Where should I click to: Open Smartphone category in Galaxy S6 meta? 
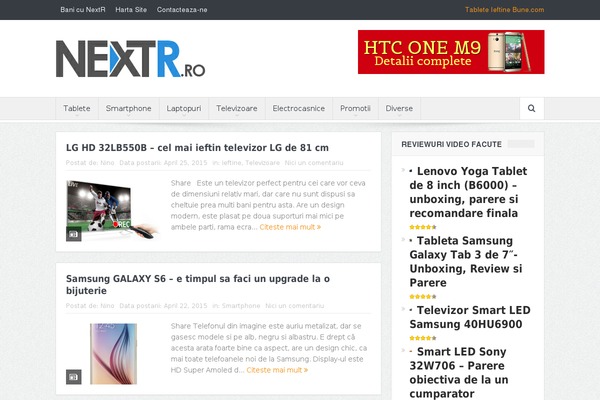tap(241, 306)
